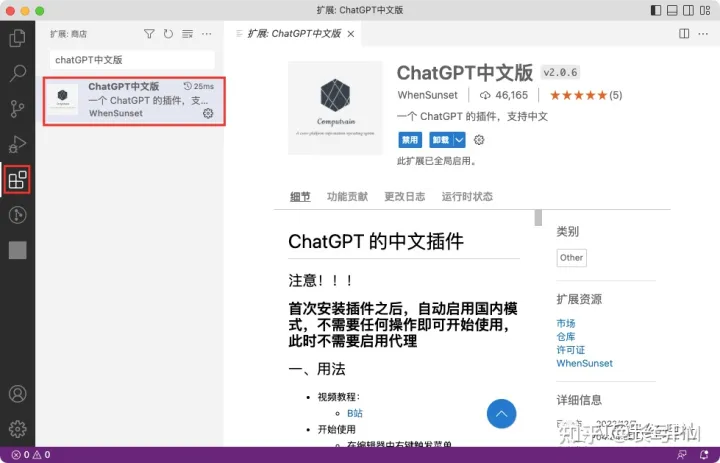Click the Other category tag
Viewport: 720px width, 463px height.
click(572, 258)
